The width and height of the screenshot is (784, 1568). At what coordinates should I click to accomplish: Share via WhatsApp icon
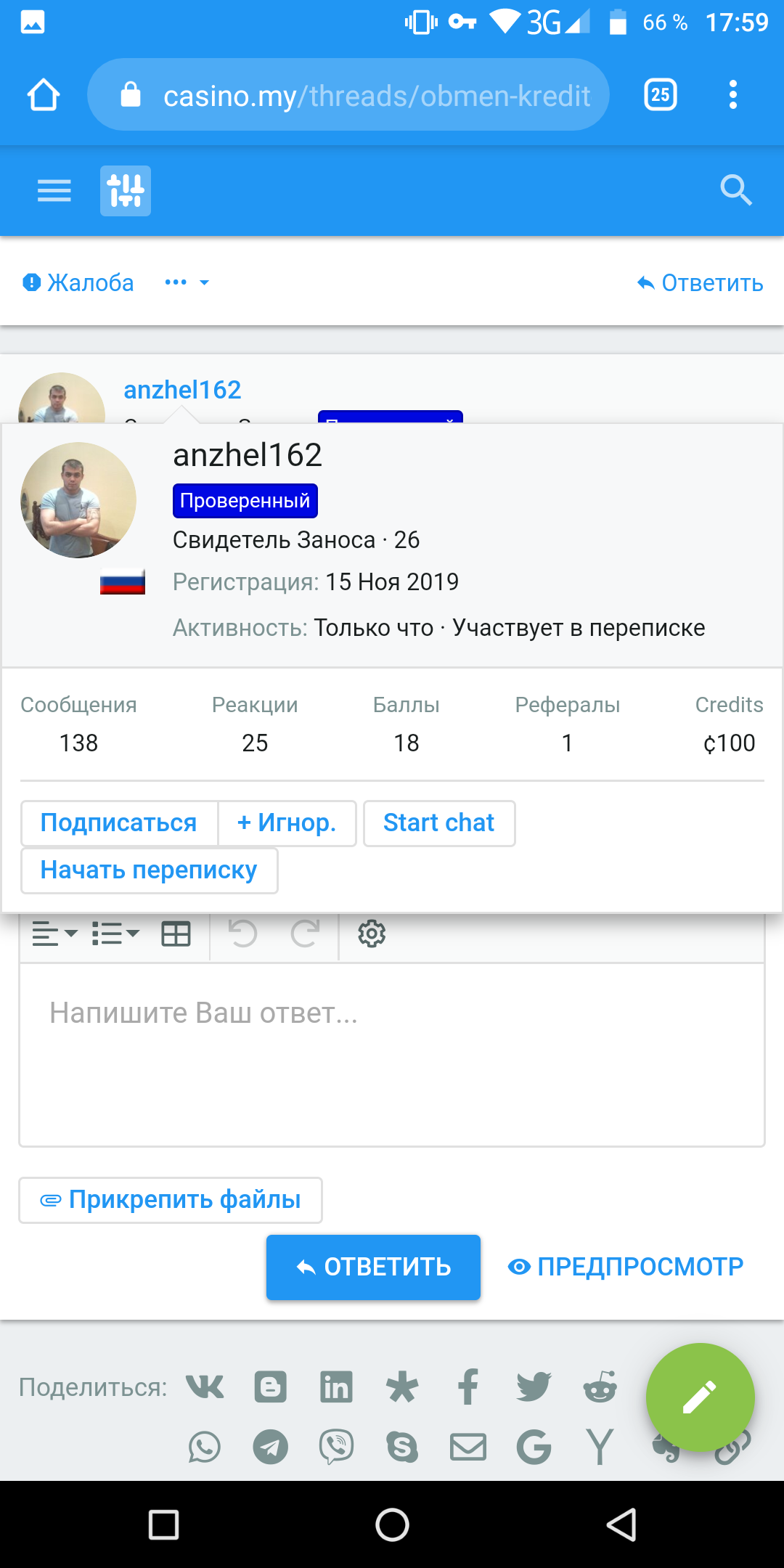tap(205, 1447)
